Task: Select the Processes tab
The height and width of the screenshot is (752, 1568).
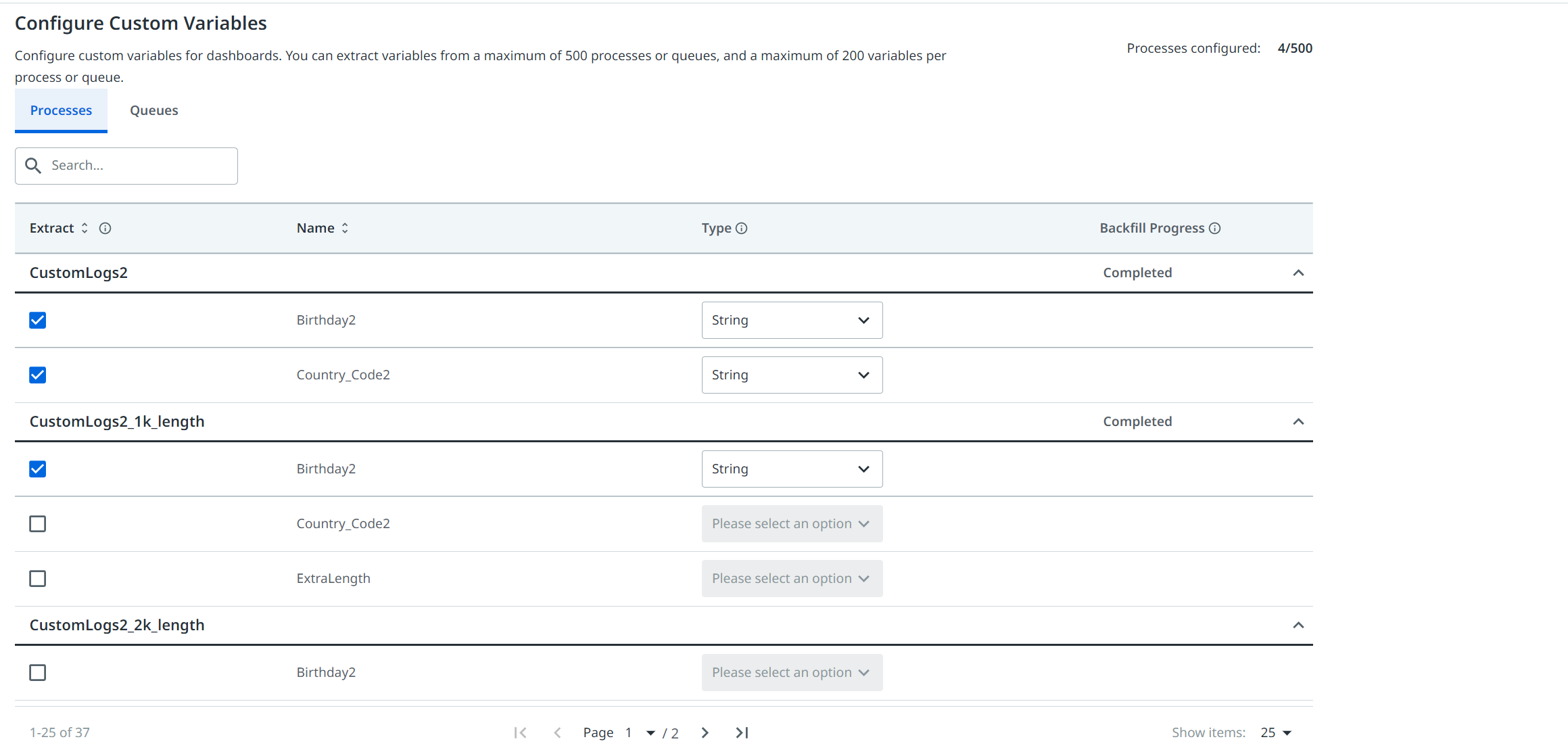Action: [x=61, y=110]
